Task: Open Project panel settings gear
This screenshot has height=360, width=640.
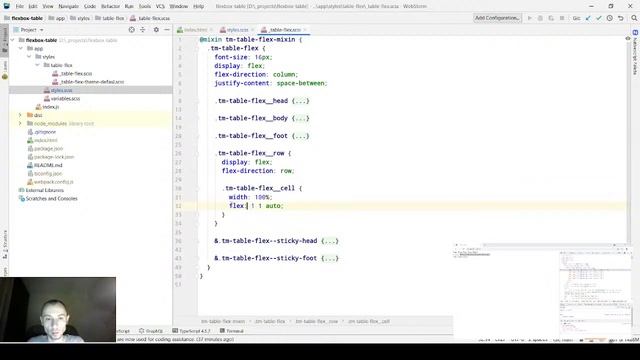Action: pyautogui.click(x=156, y=30)
